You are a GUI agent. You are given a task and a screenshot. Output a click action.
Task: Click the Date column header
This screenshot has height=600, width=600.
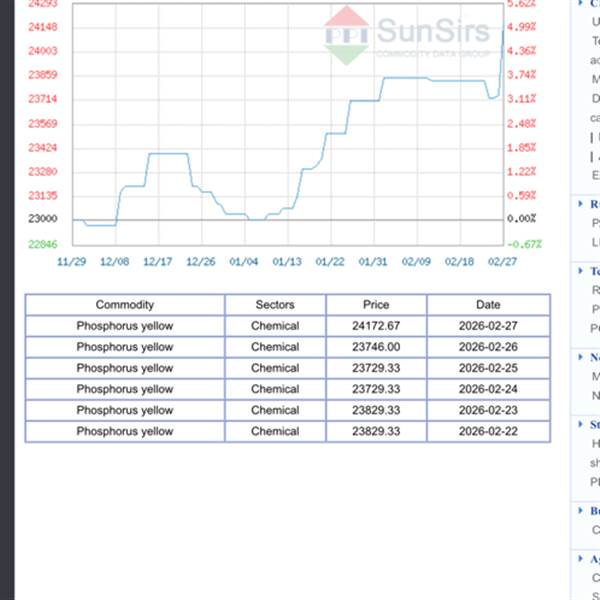coord(488,305)
